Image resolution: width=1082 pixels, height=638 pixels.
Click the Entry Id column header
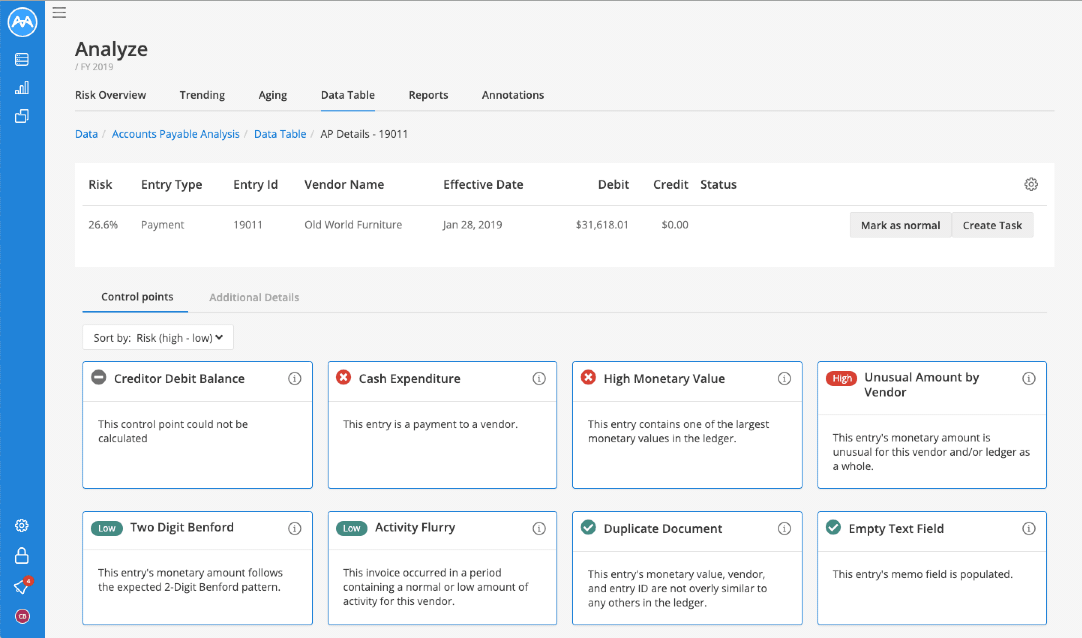coord(255,185)
